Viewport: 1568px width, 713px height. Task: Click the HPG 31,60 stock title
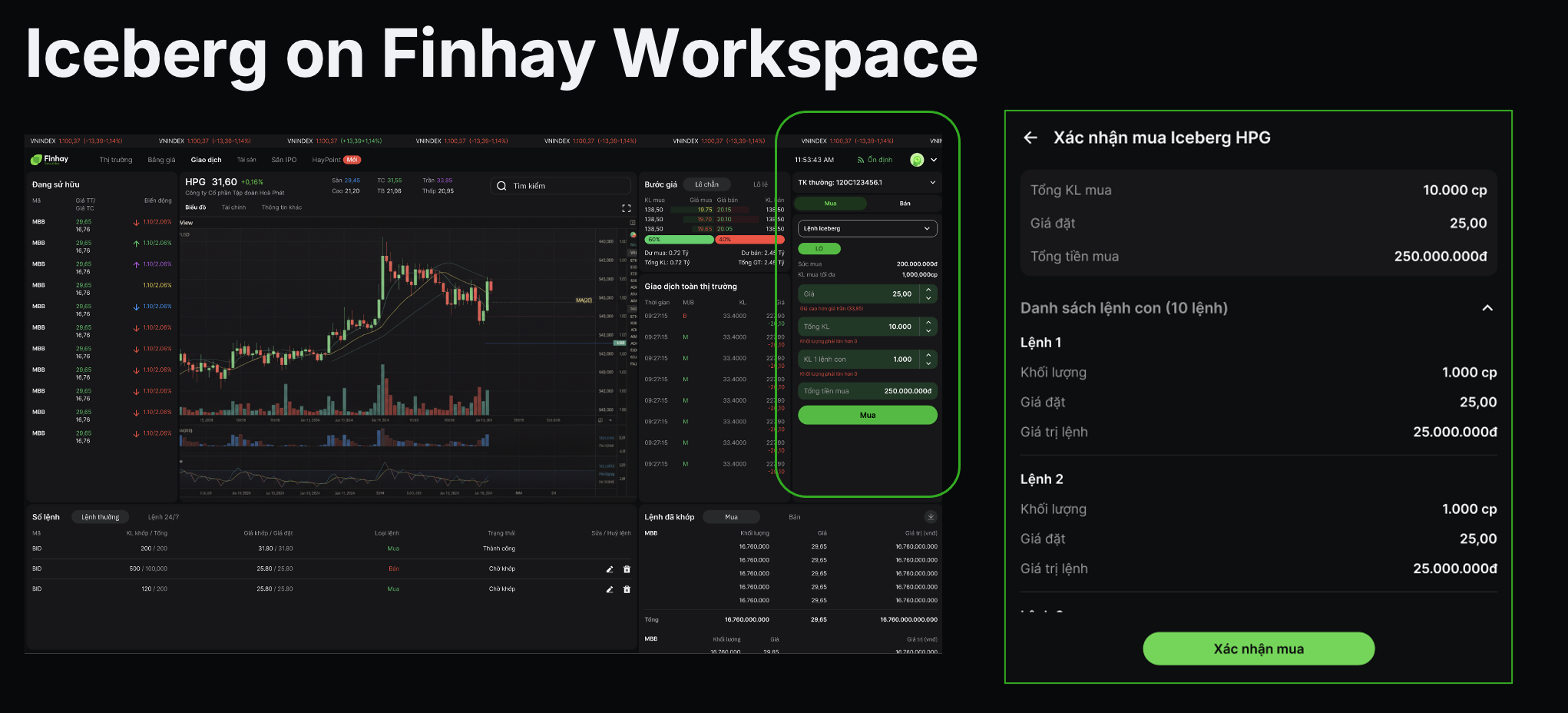pyautogui.click(x=211, y=182)
